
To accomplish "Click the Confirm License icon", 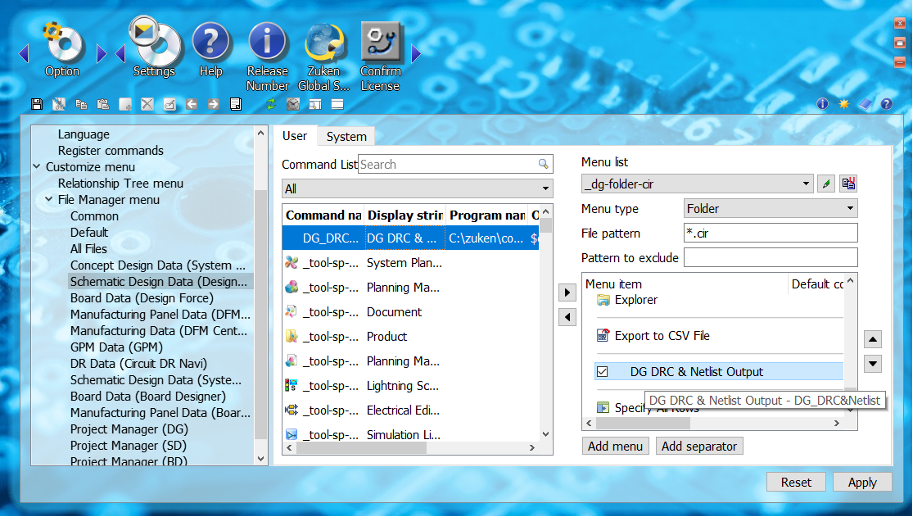I will pos(380,45).
